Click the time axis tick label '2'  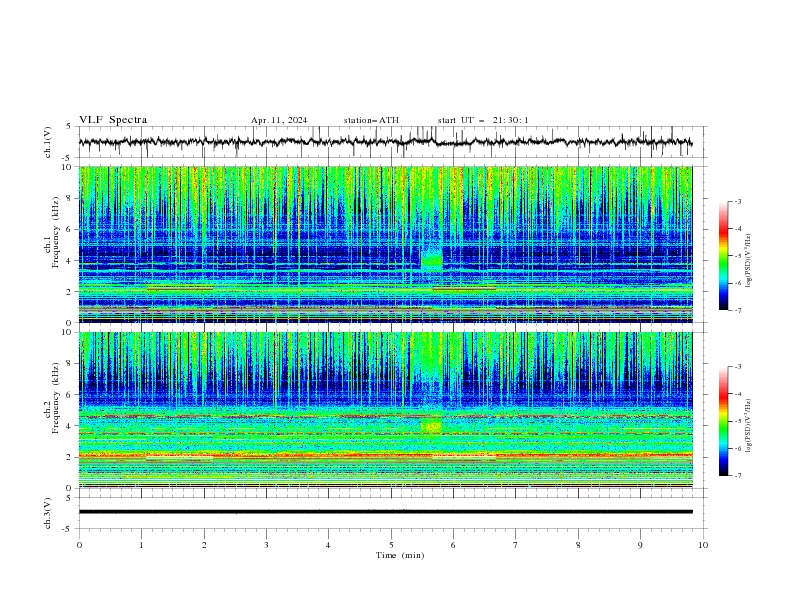(x=204, y=545)
